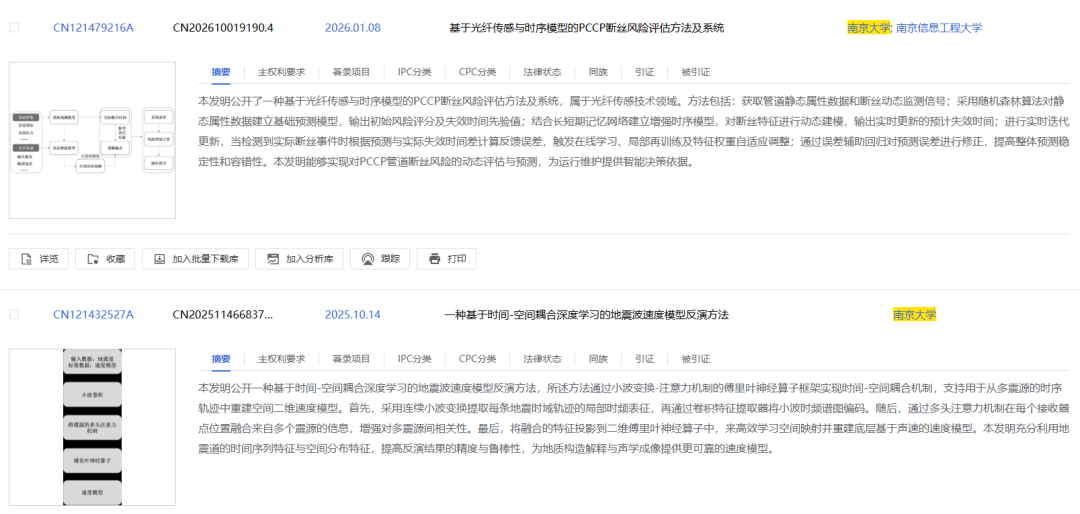Viewport: 1080px width, 514px height.
Task: Open 引证 tab of the PCCP patent
Action: pyautogui.click(x=645, y=72)
